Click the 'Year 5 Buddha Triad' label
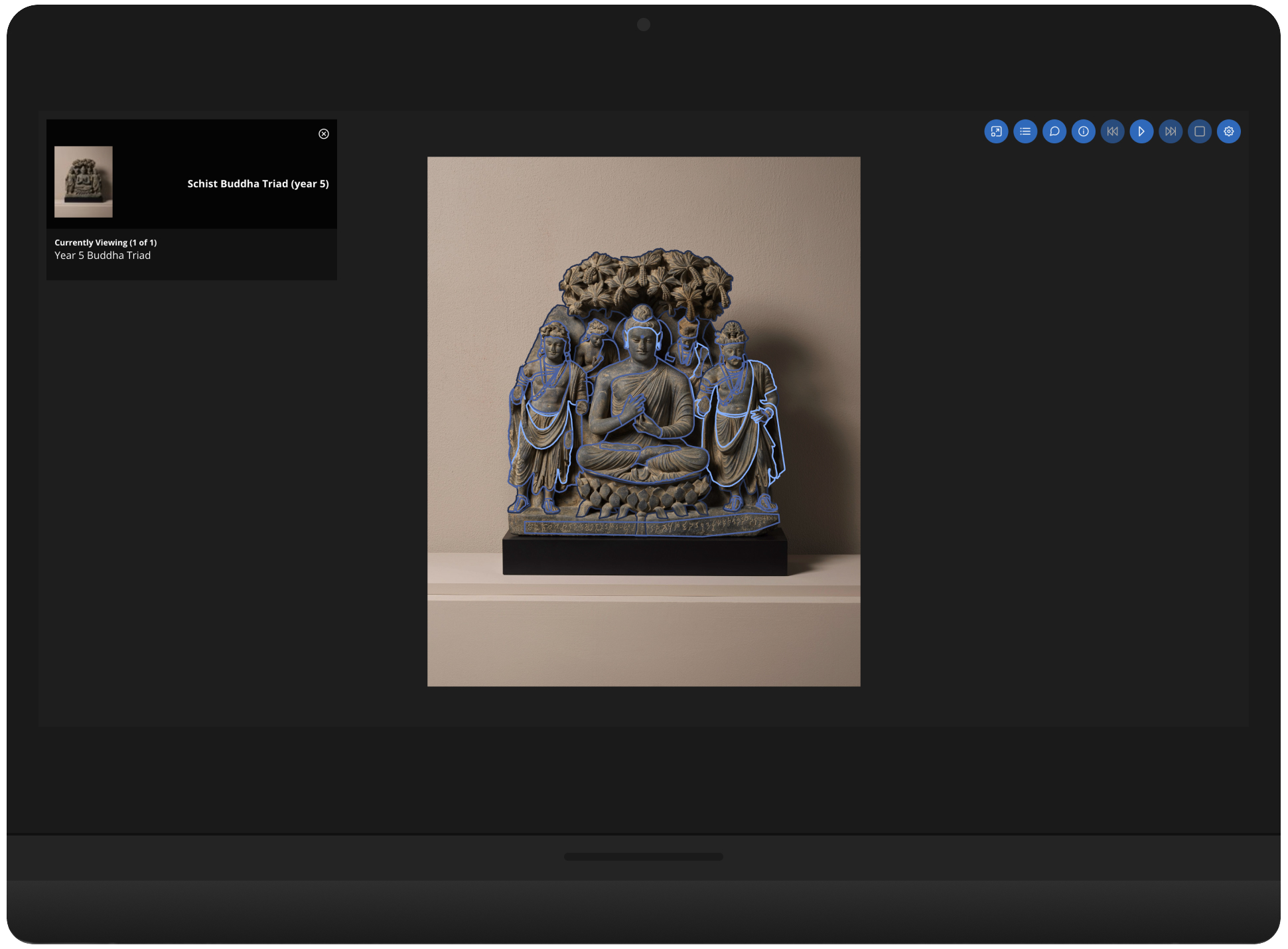The image size is (1288, 949). tap(103, 256)
